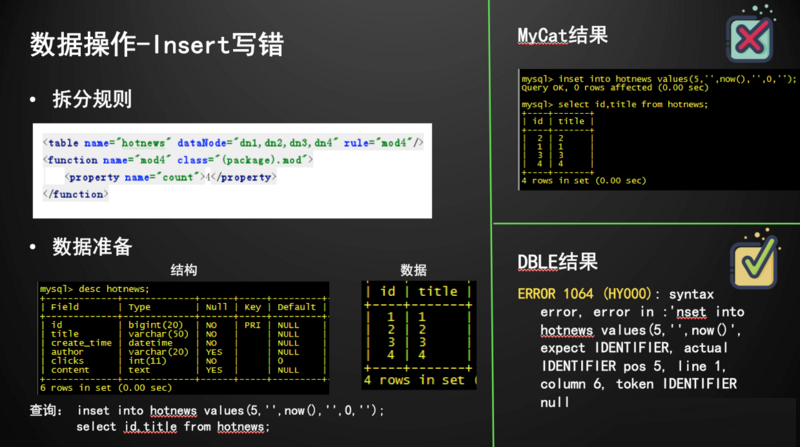
Task: Click the create_time row in desc table
Action: [x=182, y=343]
